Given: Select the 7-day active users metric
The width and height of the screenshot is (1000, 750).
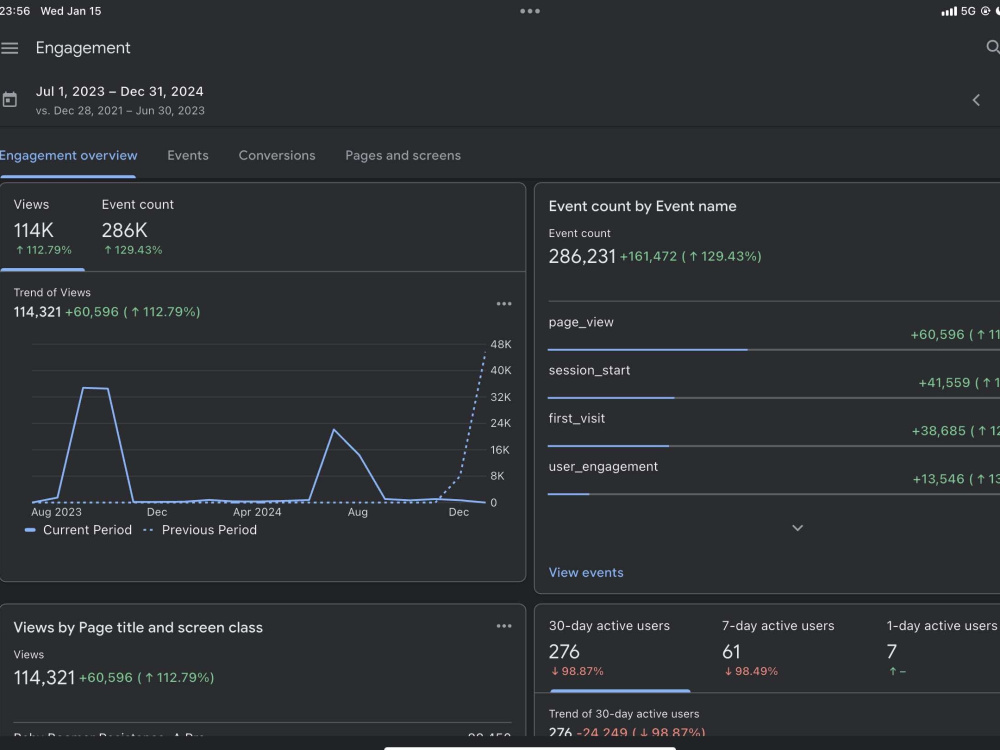Looking at the screenshot, I should point(777,649).
